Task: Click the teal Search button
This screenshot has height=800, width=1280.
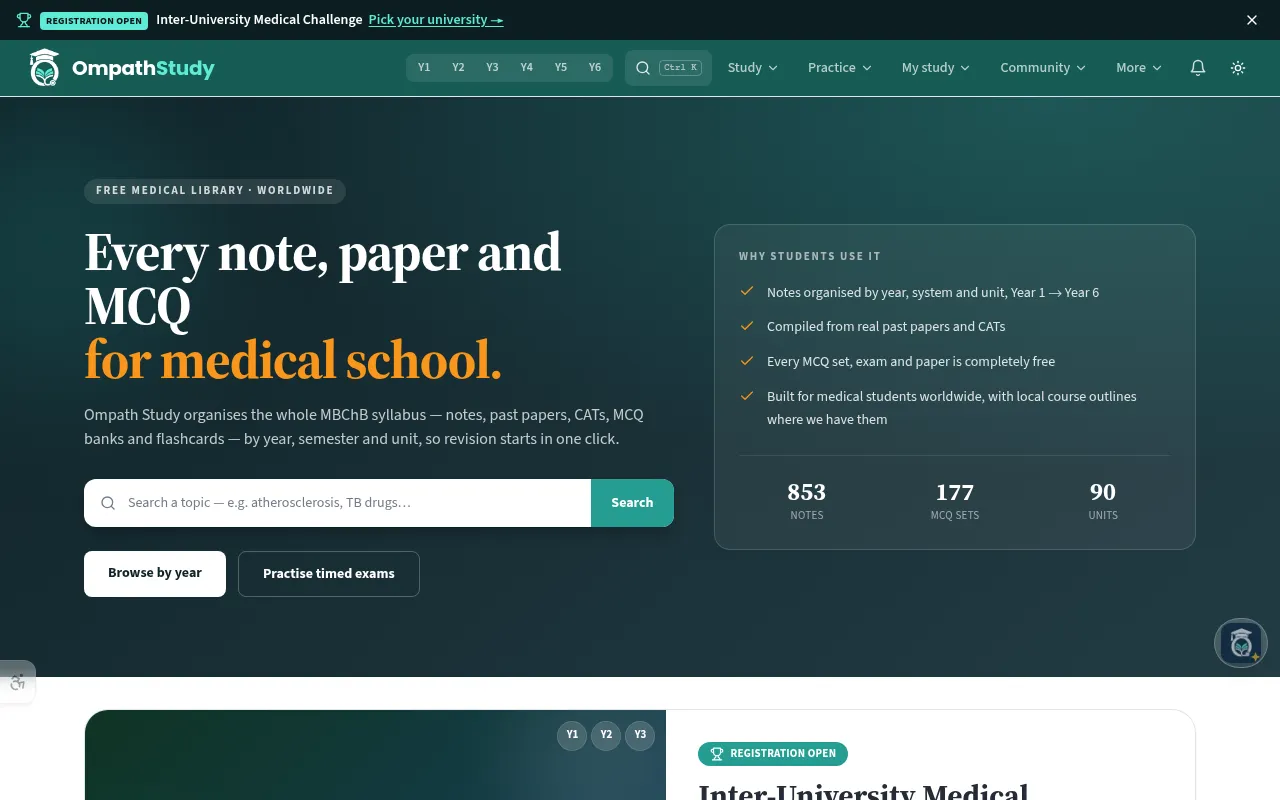Action: 632,503
